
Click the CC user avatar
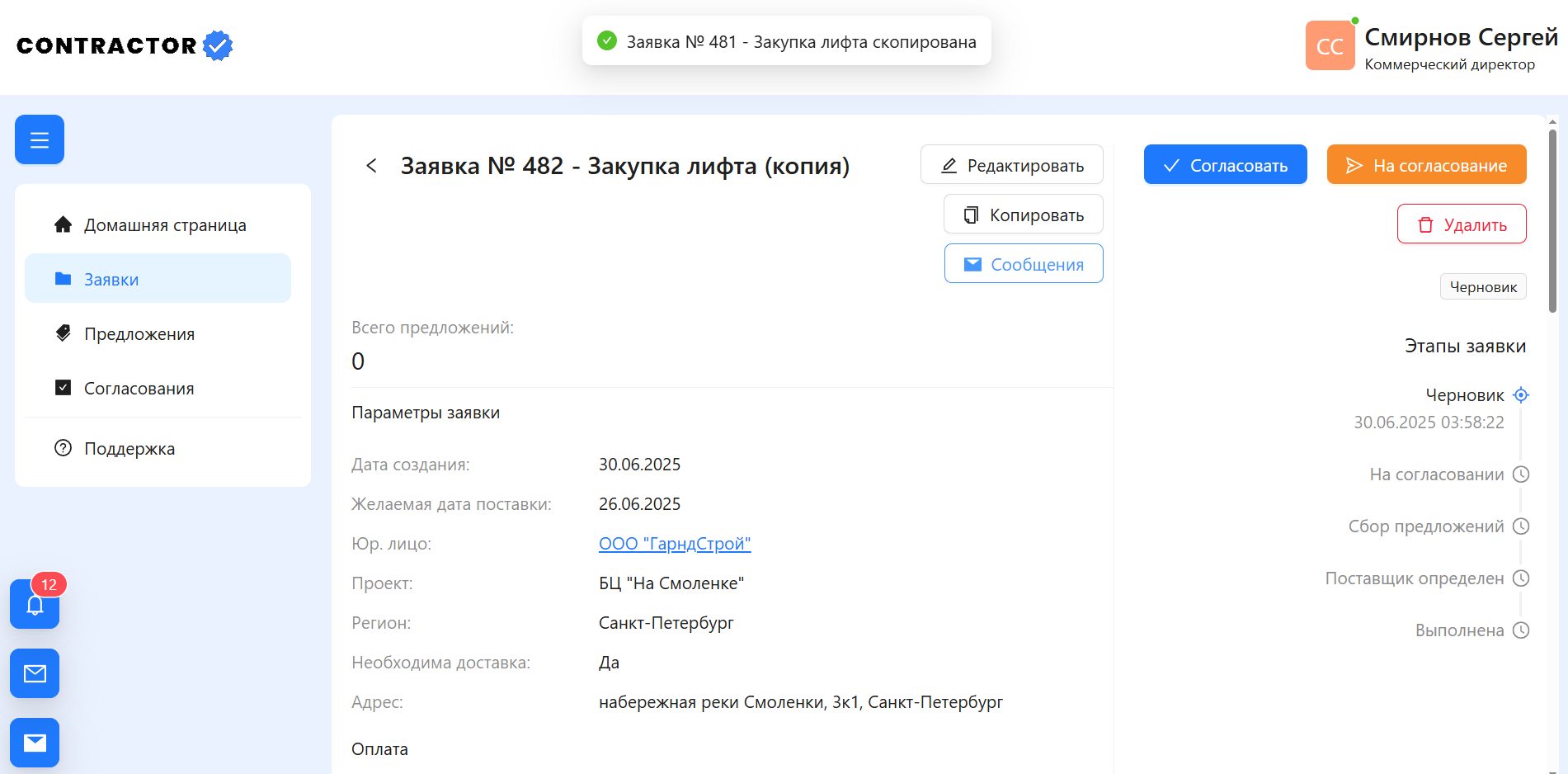[x=1330, y=45]
